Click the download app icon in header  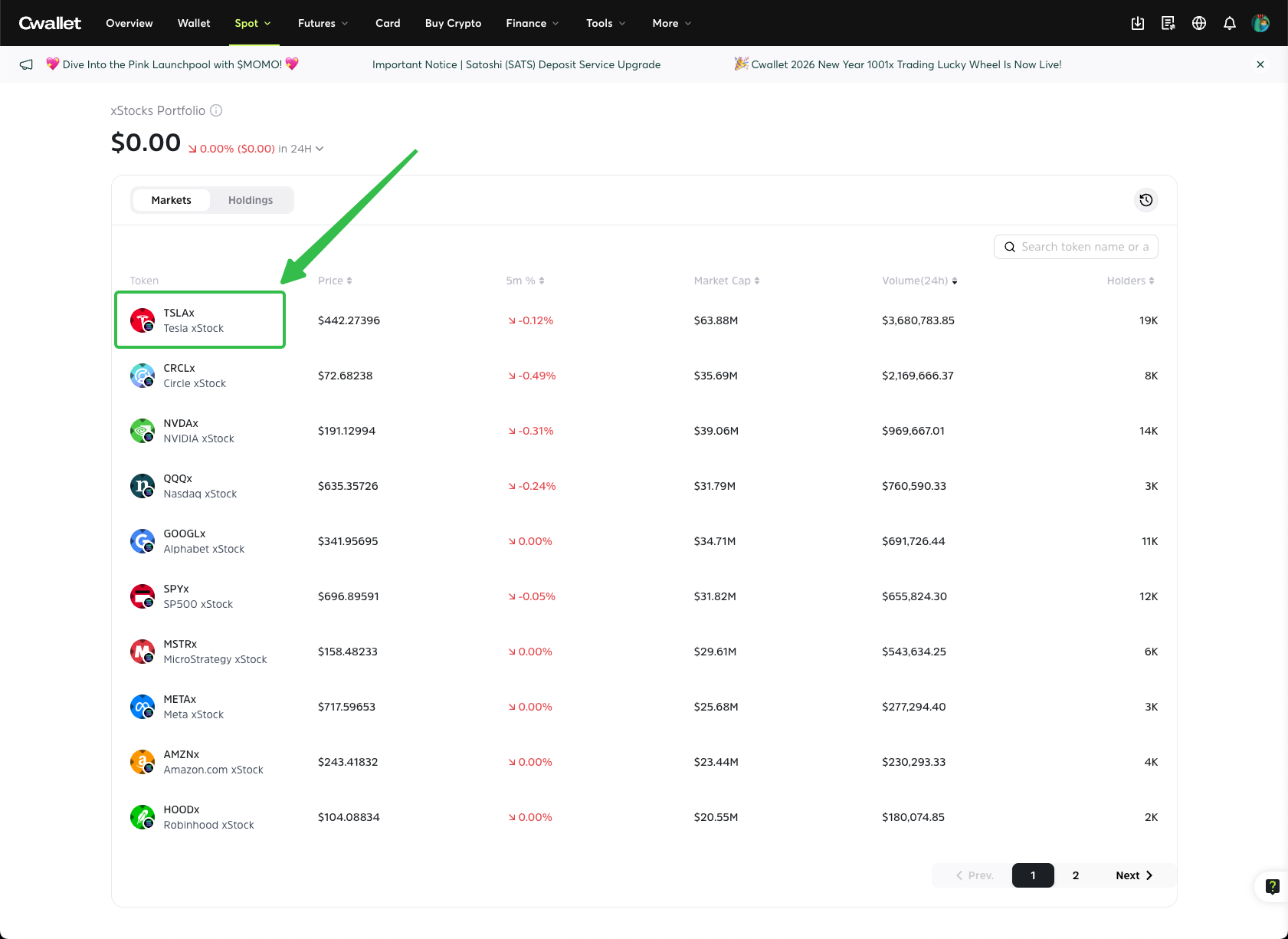pyautogui.click(x=1138, y=23)
